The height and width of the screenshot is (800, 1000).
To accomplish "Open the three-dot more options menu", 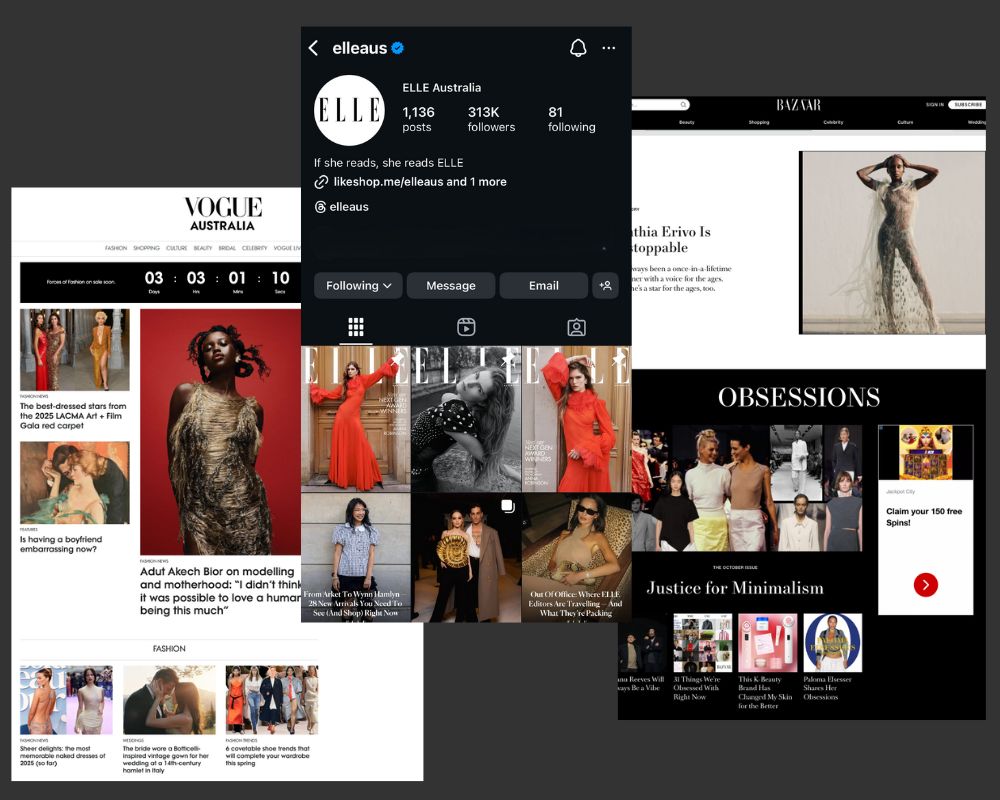I will point(609,48).
